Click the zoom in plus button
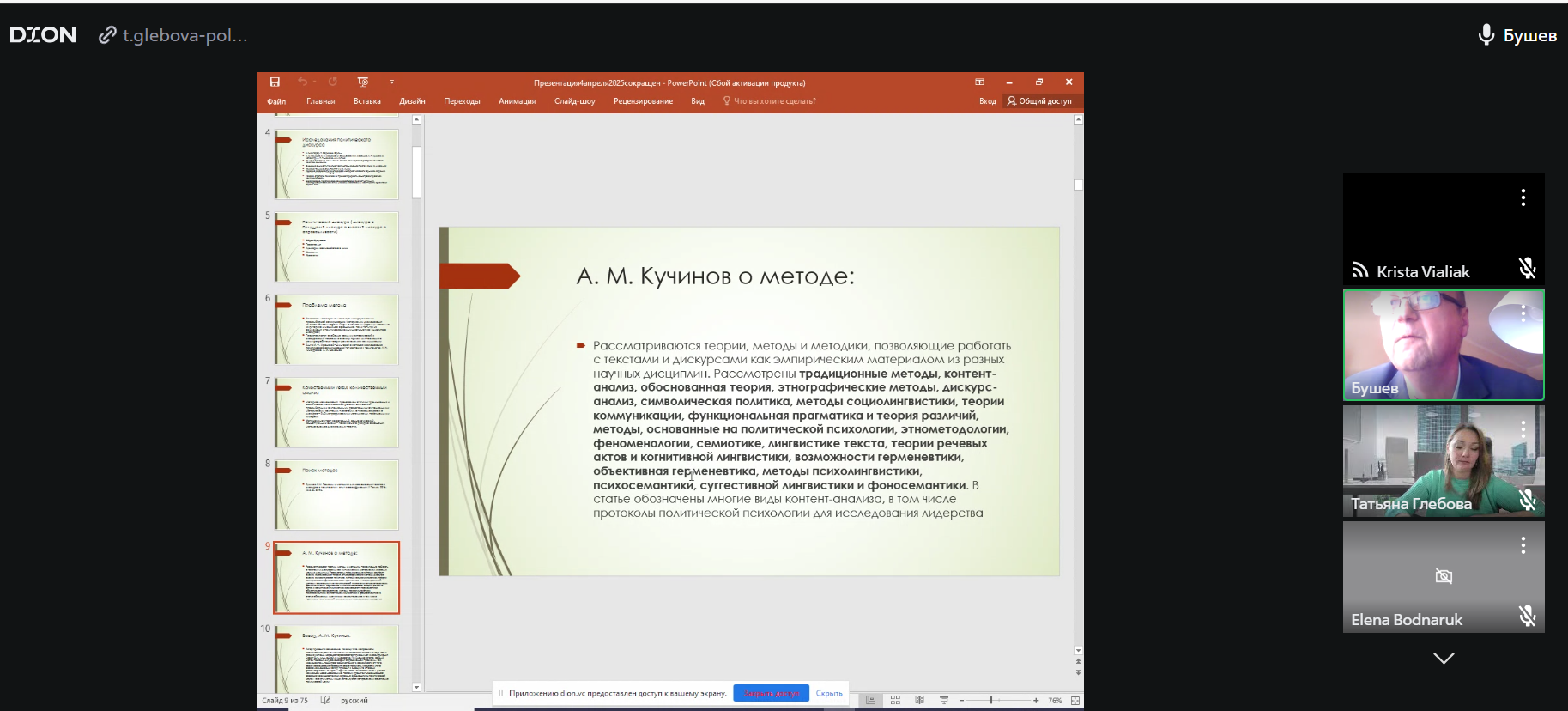 1036,701
